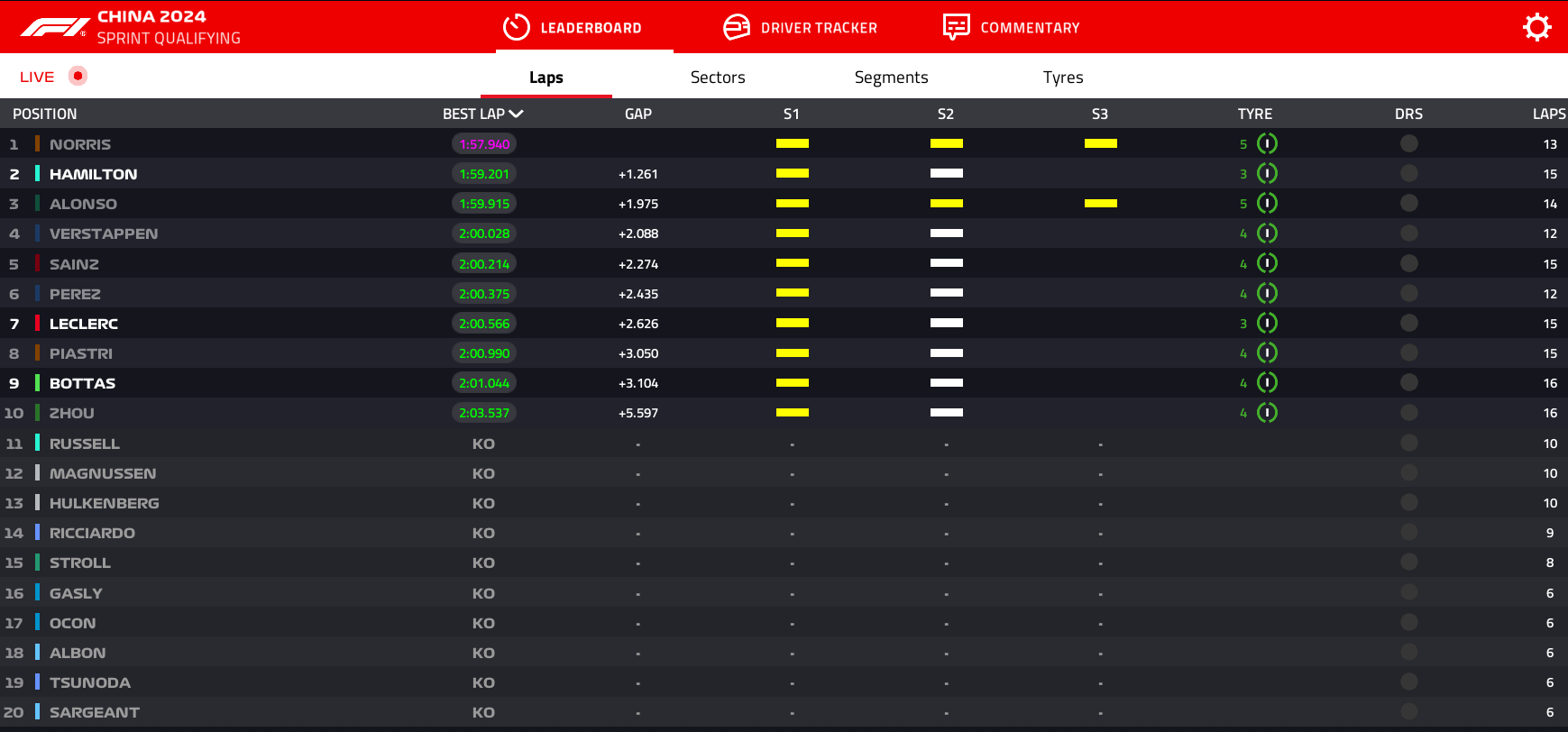Viewport: 1568px width, 732px height.
Task: Click Bottas tyre compound icon
Action: click(x=1267, y=382)
